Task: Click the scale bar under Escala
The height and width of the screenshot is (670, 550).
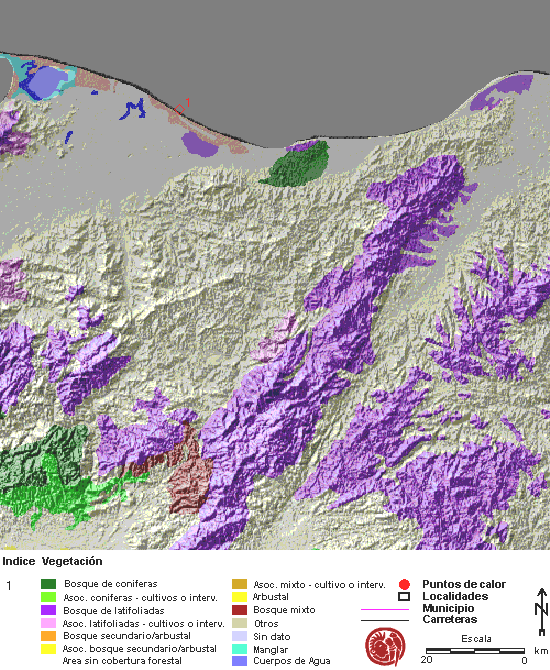Action: coord(475,651)
